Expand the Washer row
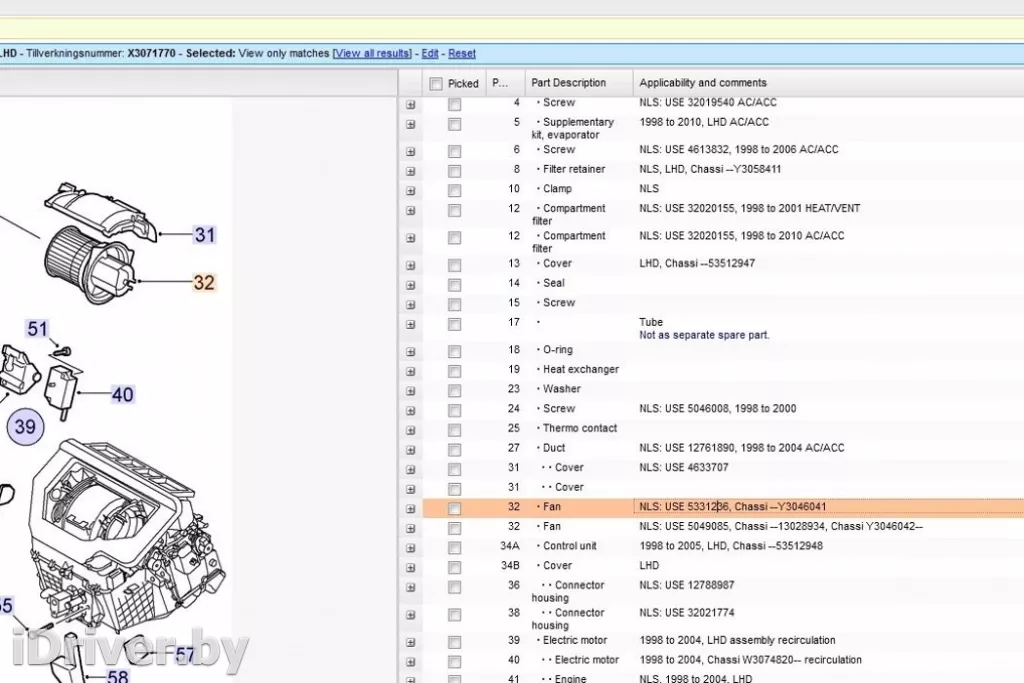Screen dimensions: 1024x683 coord(410,390)
